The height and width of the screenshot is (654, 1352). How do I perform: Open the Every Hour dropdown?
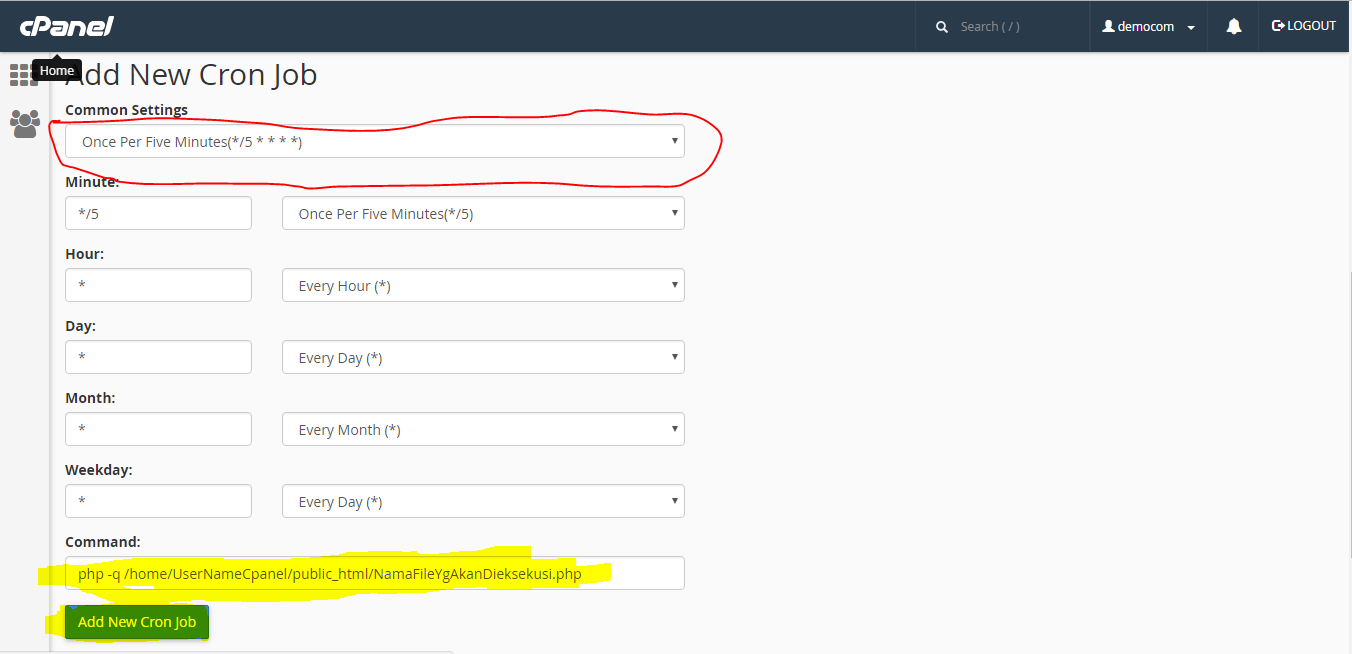pyautogui.click(x=483, y=285)
